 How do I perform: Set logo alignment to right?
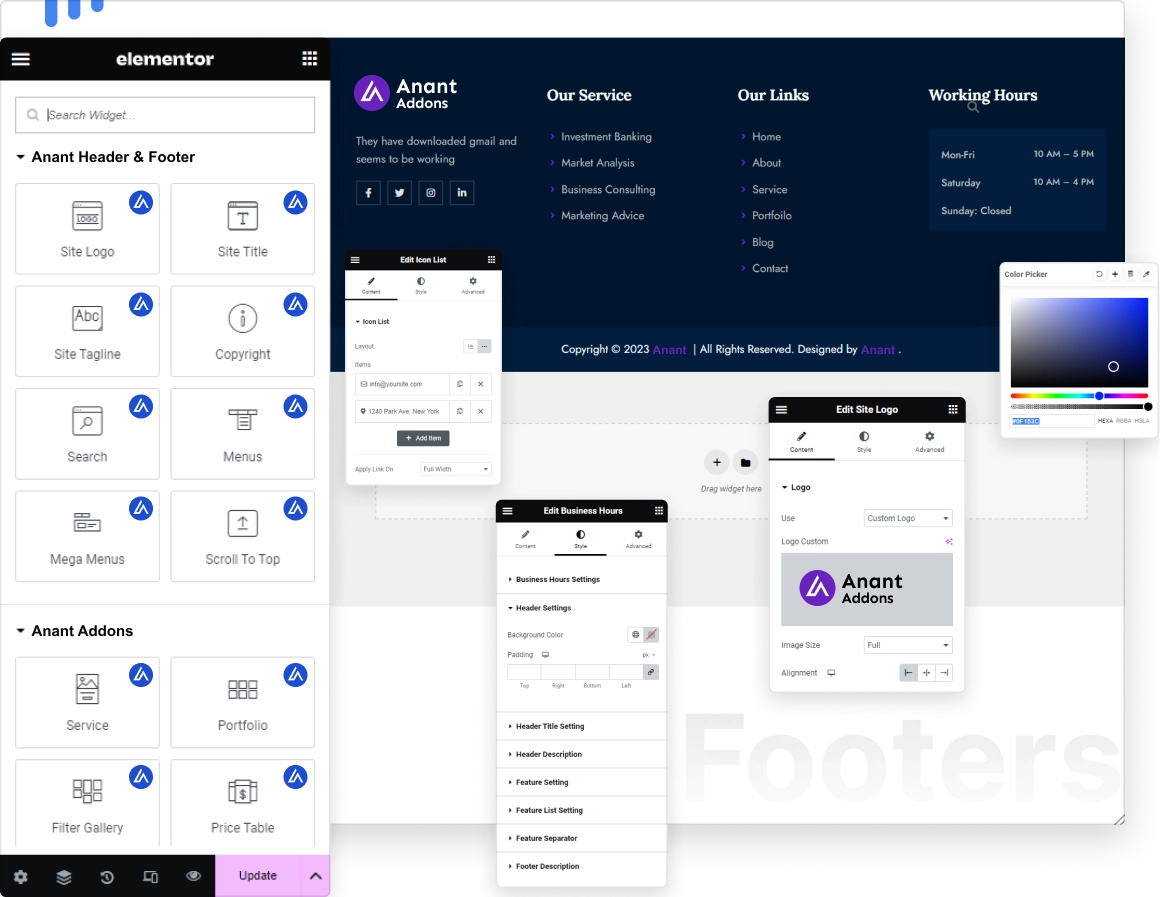pos(944,673)
